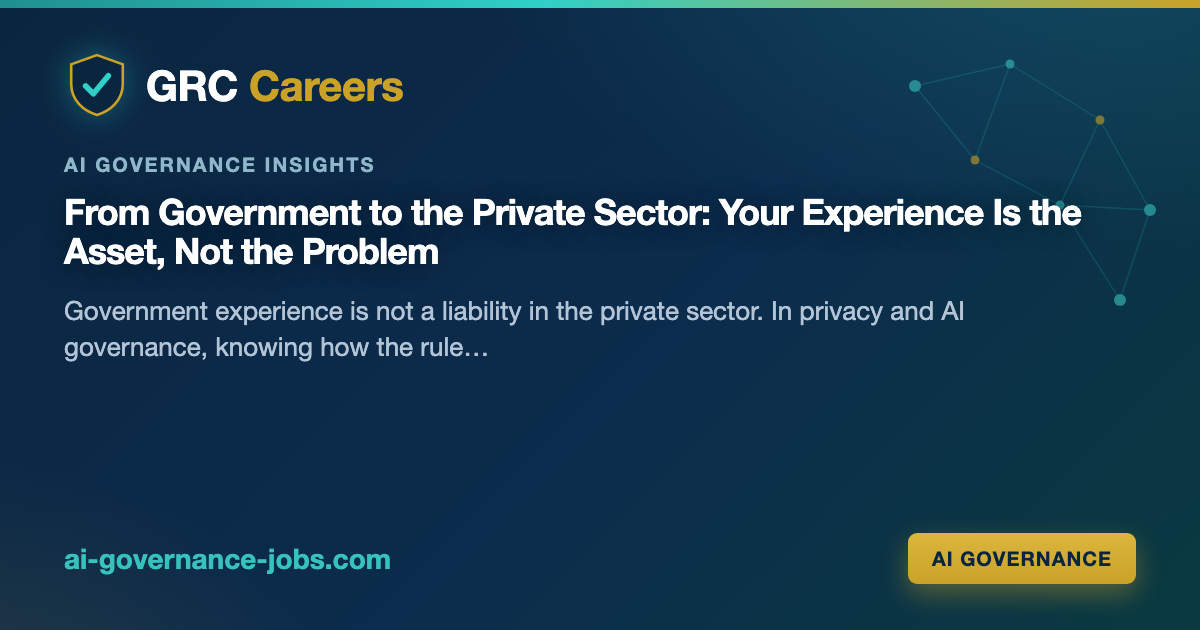Click the gold "AI GOVERNANCE" badge
1200x630 pixels.
click(1021, 558)
